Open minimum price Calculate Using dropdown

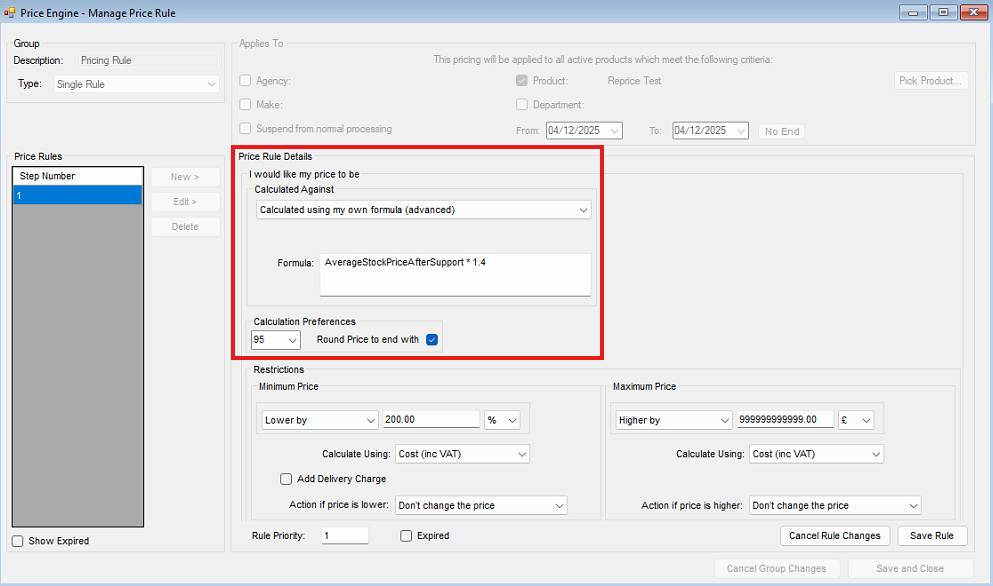pos(462,454)
